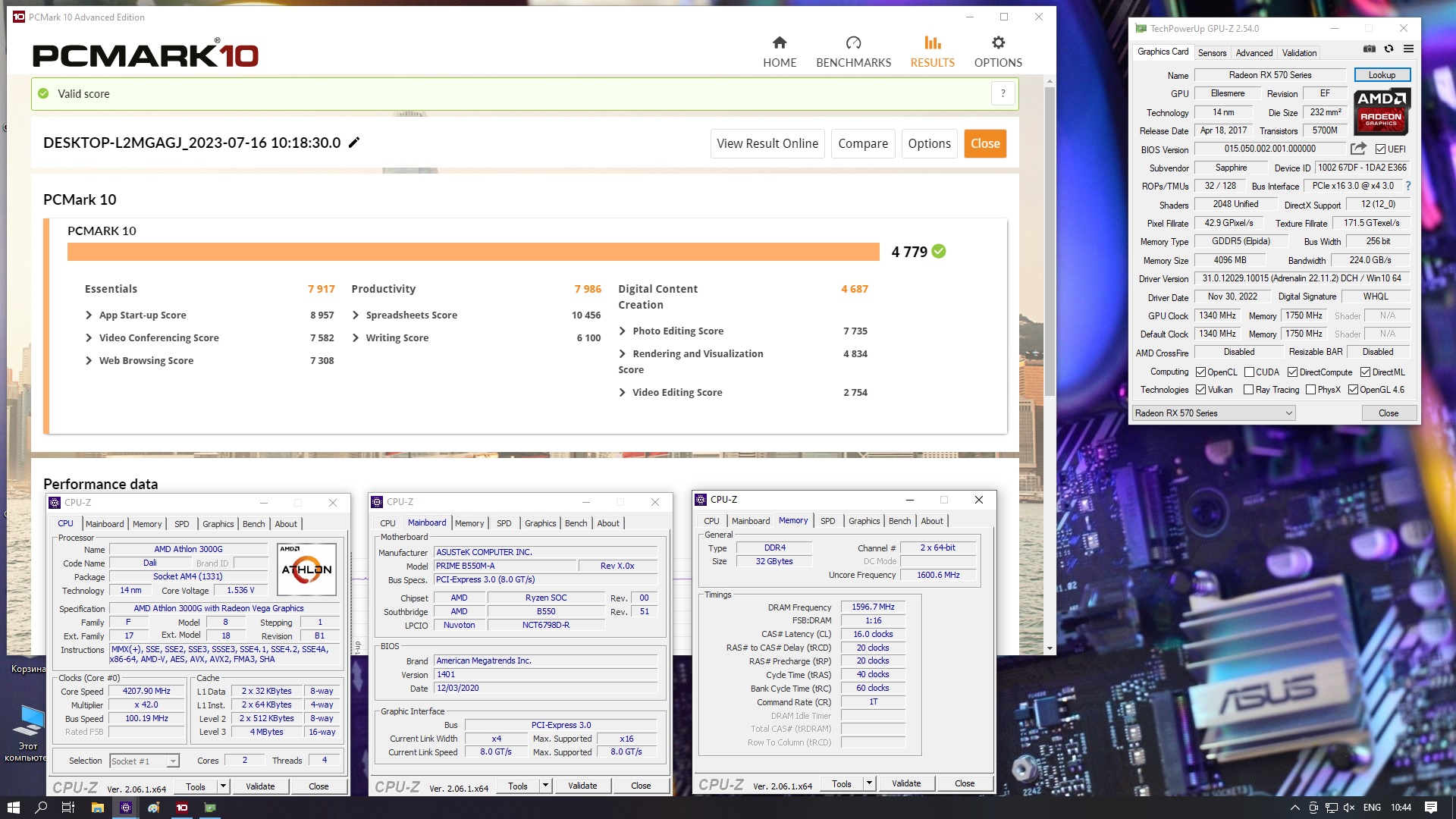Switch to Sensors tab in GPU-Z
Viewport: 1456px width, 819px height.
[1212, 53]
